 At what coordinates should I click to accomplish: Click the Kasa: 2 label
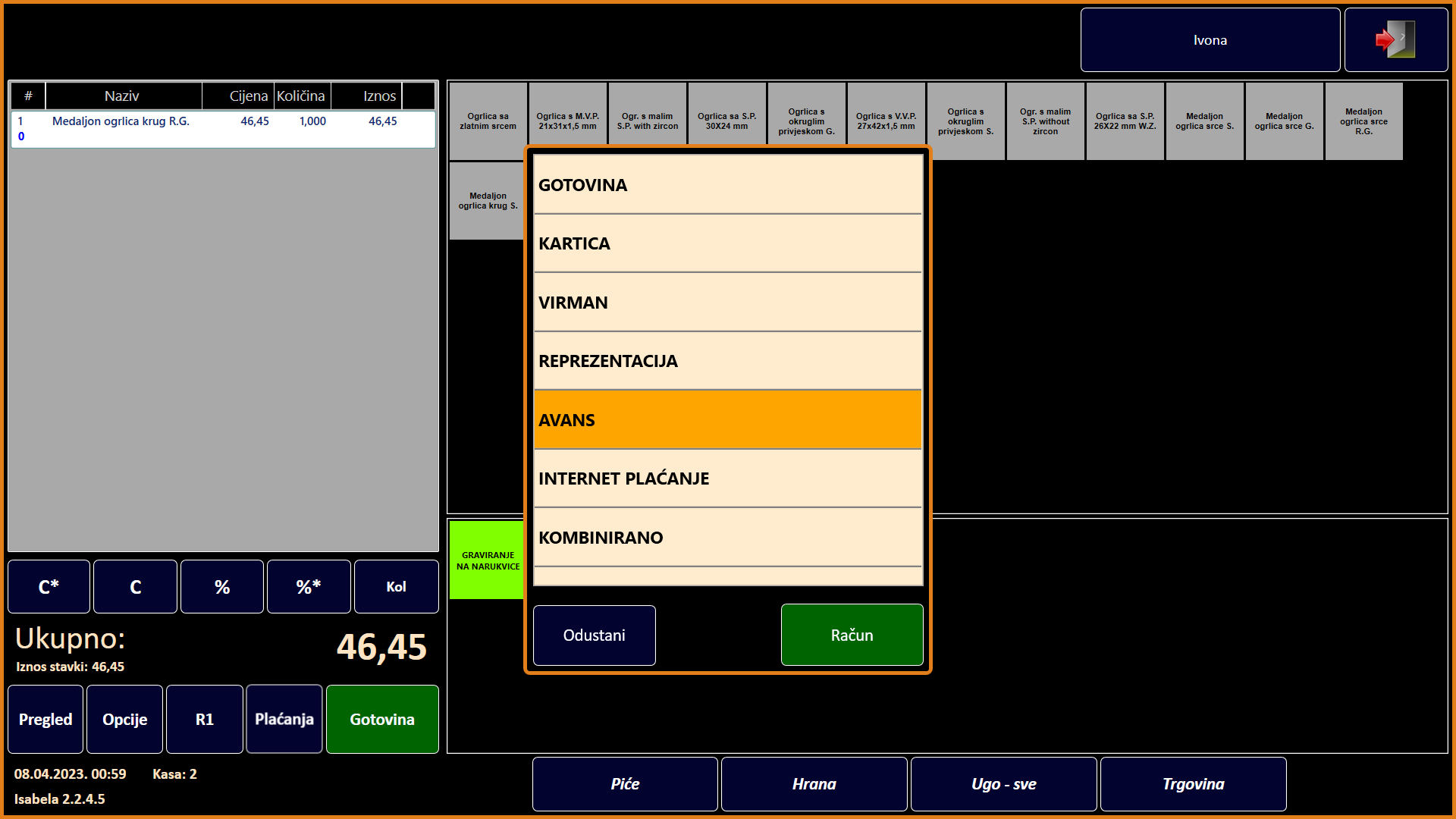click(x=174, y=774)
